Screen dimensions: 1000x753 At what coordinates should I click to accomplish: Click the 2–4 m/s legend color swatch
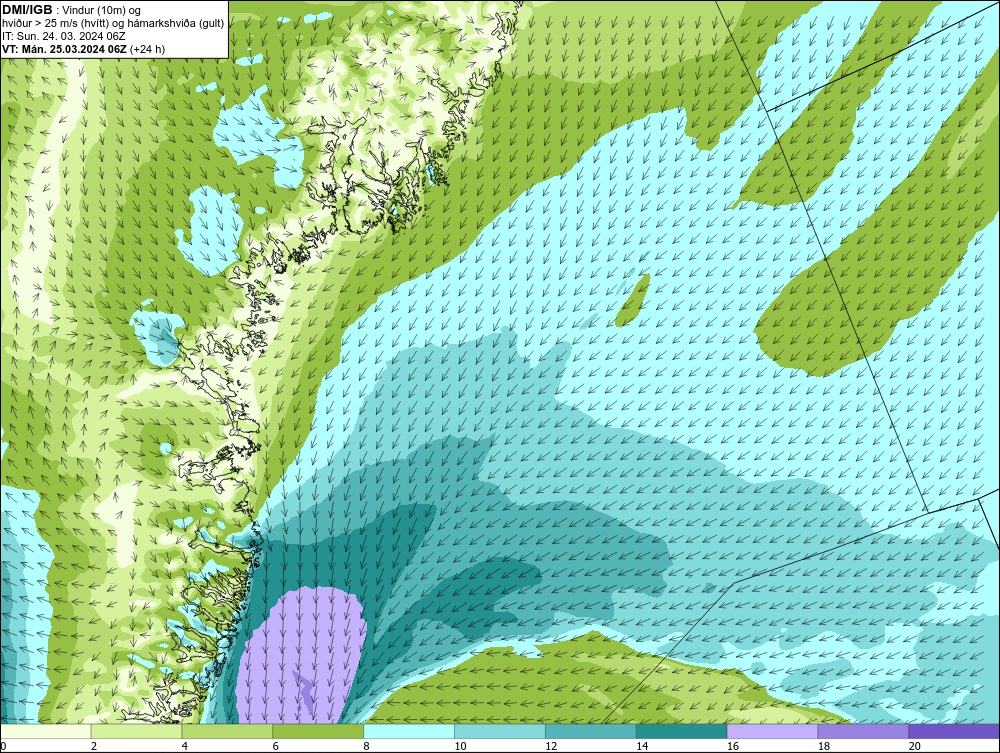point(136,731)
